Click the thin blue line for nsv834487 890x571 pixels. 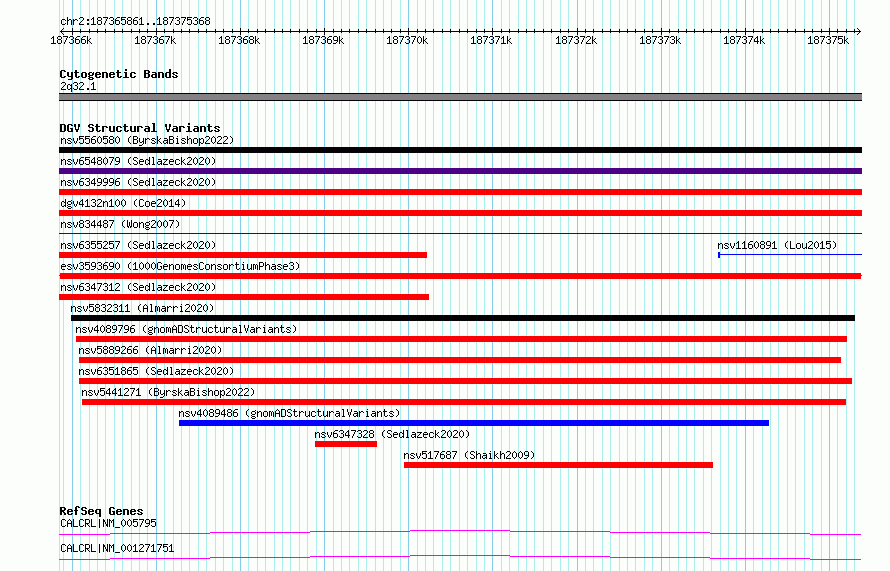(x=460, y=234)
